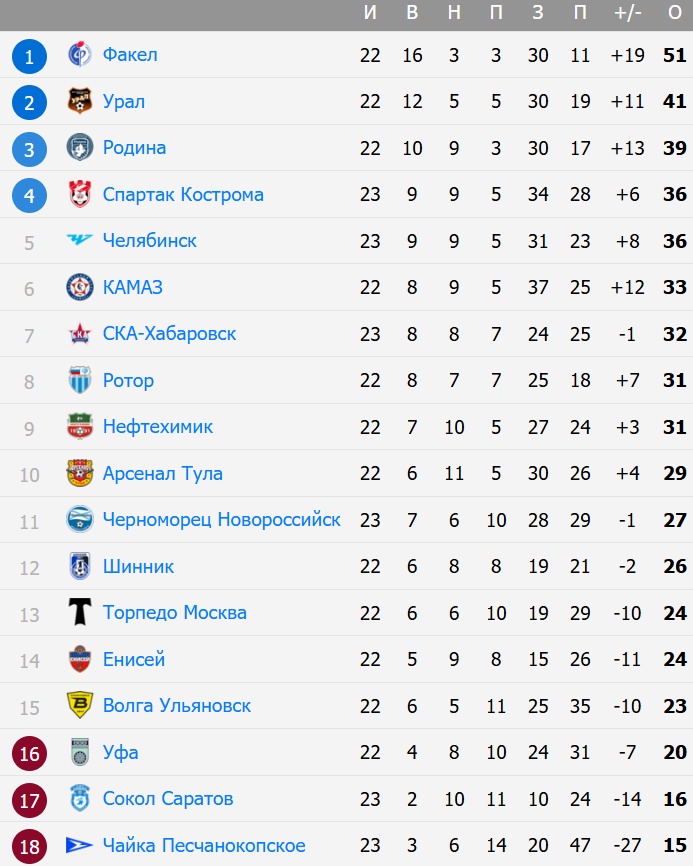Screen dimensions: 693x866
Task: Click the Уфа team name
Action: point(120,752)
